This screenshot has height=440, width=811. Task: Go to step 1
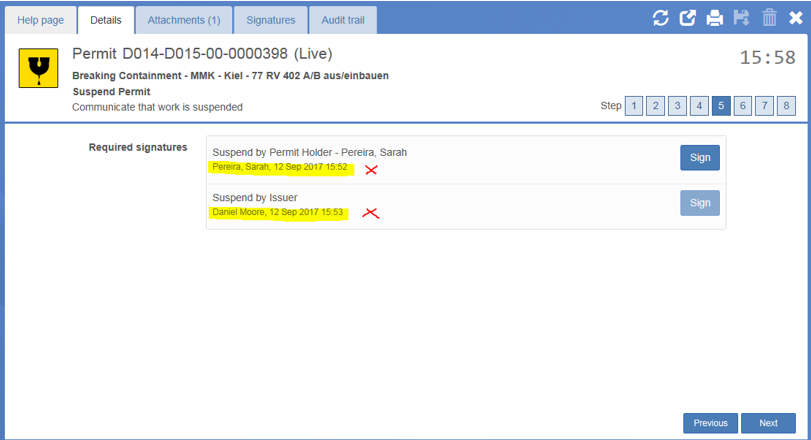point(634,106)
